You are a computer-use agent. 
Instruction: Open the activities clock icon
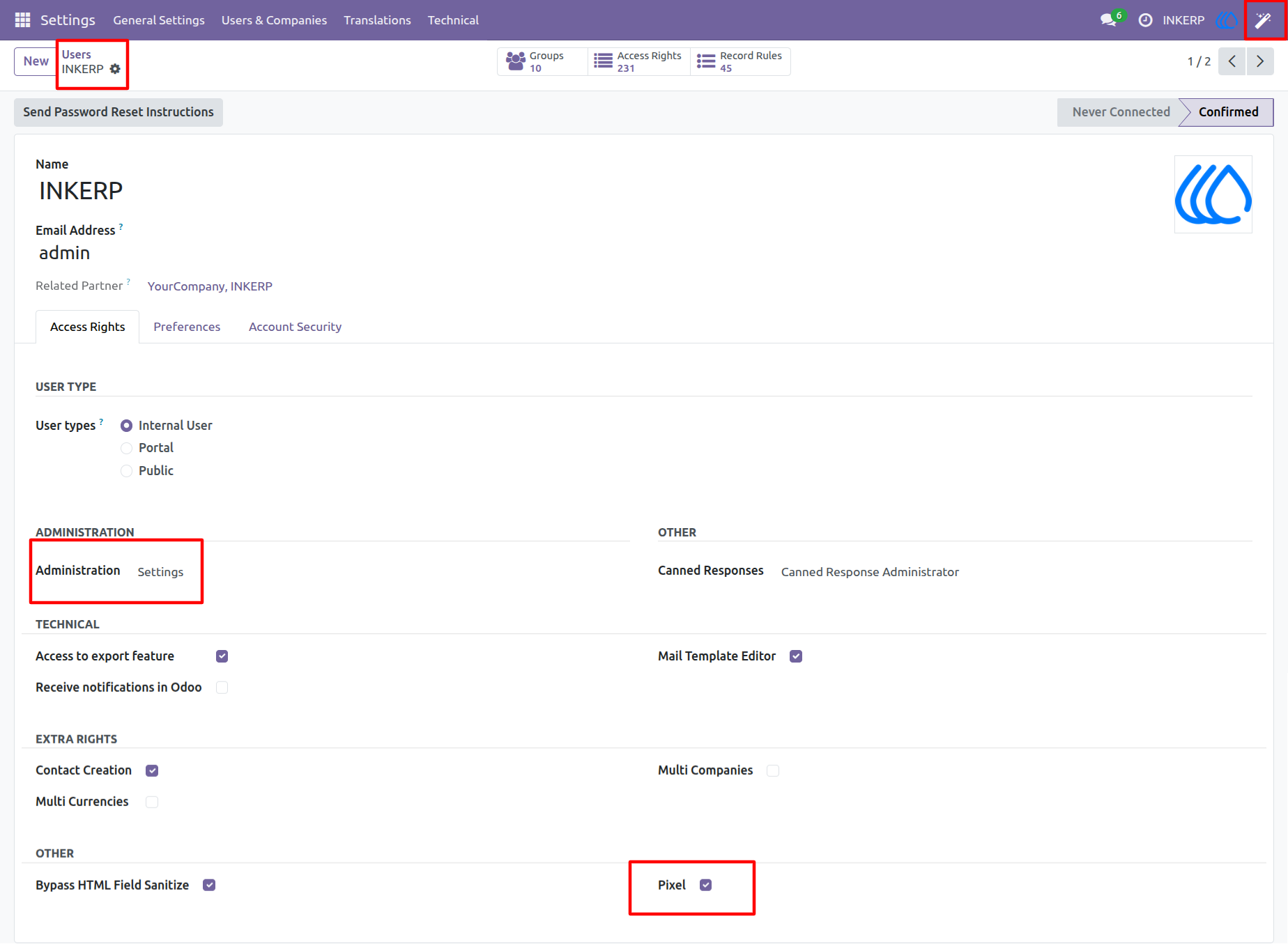point(1145,20)
